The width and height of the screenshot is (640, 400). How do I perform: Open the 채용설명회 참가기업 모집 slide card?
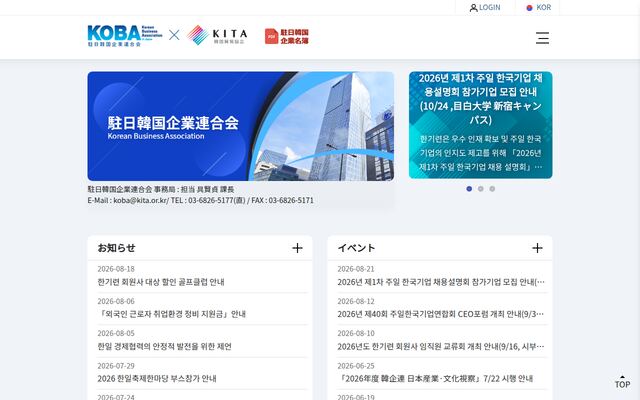480,125
